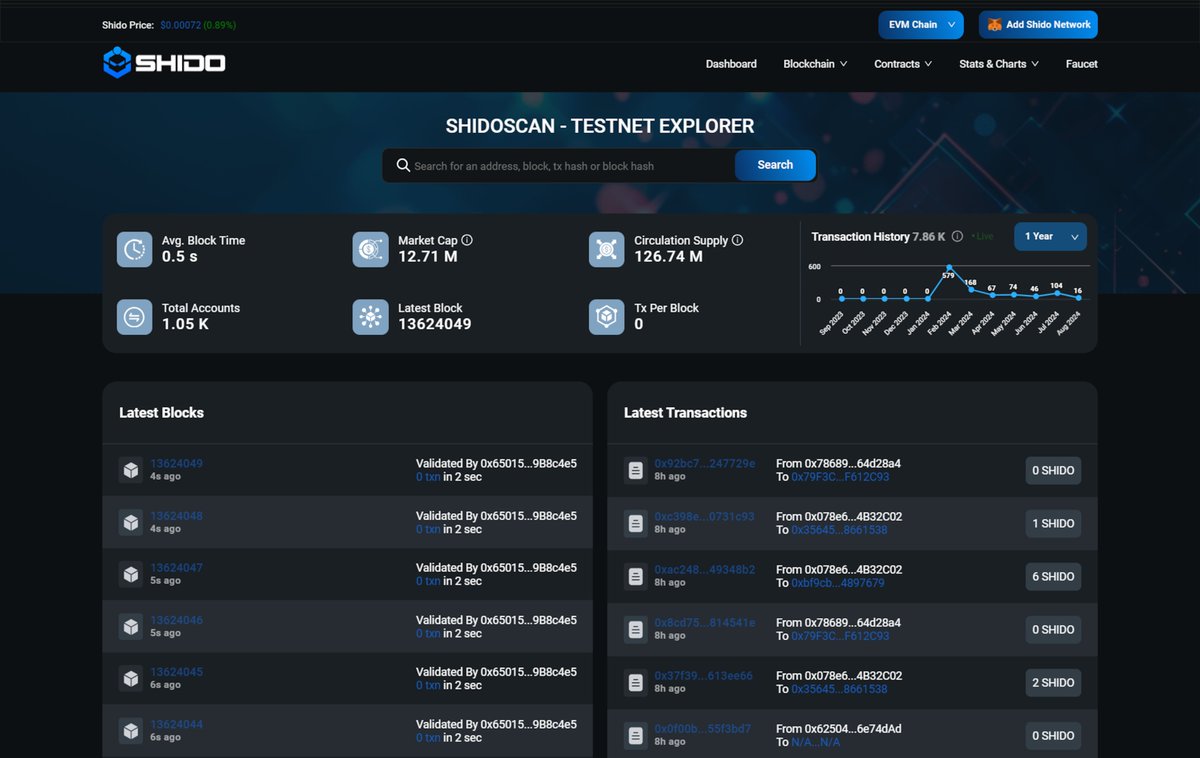
Task: Open transaction 0x0f00b...55f3bd7
Action: pos(703,729)
